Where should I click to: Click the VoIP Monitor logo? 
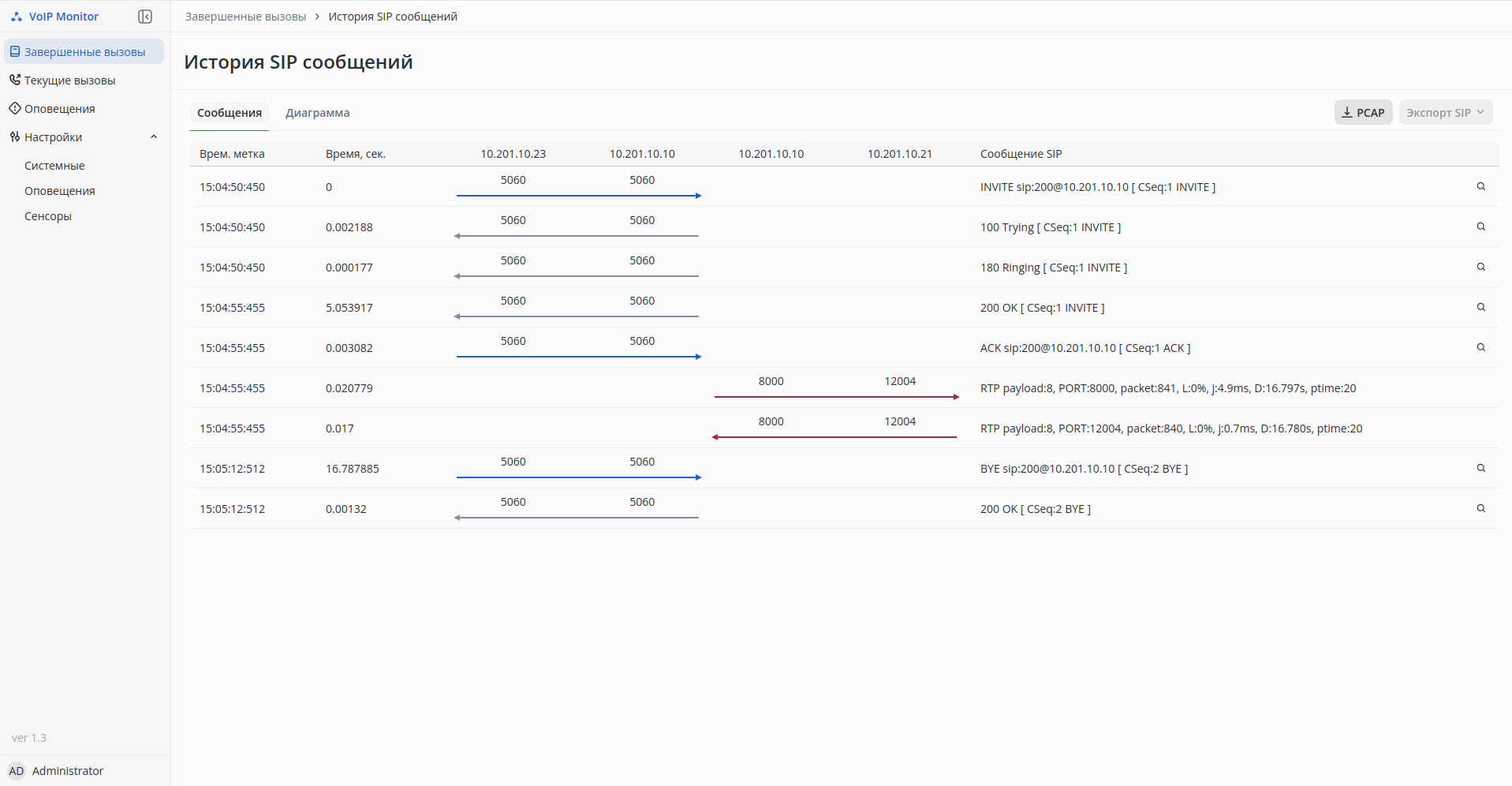coord(55,17)
